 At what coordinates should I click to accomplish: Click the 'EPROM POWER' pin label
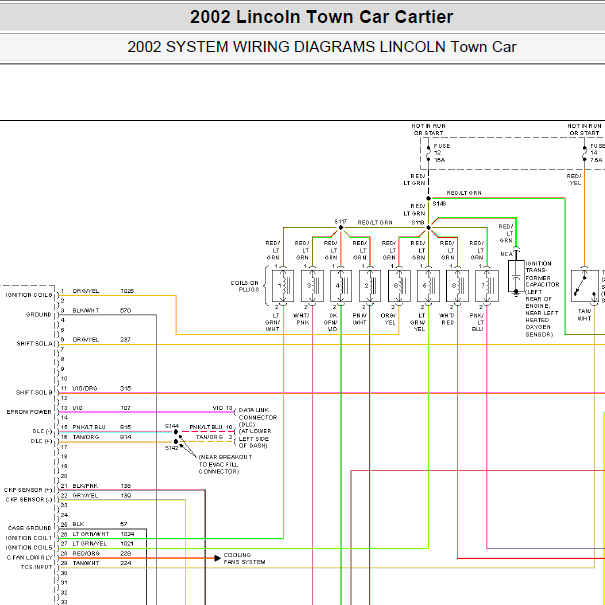click(29, 412)
